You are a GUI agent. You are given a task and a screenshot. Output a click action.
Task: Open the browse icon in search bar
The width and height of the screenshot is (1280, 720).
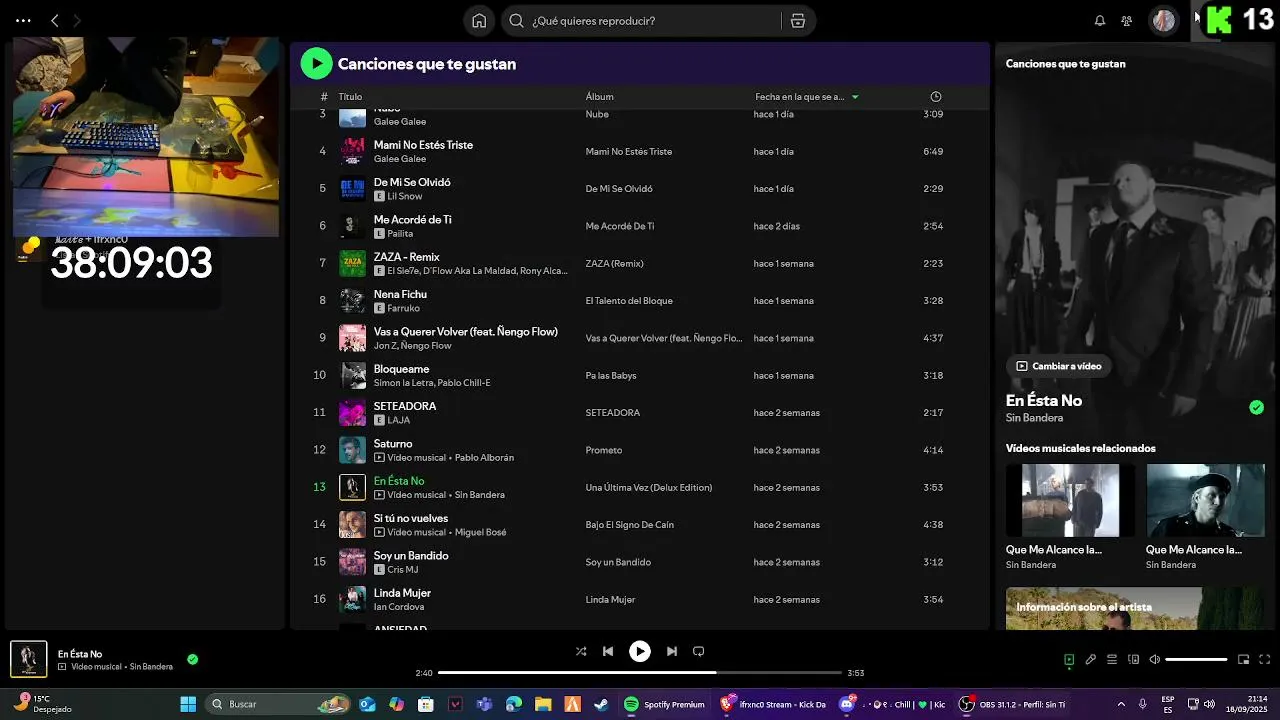pos(798,21)
